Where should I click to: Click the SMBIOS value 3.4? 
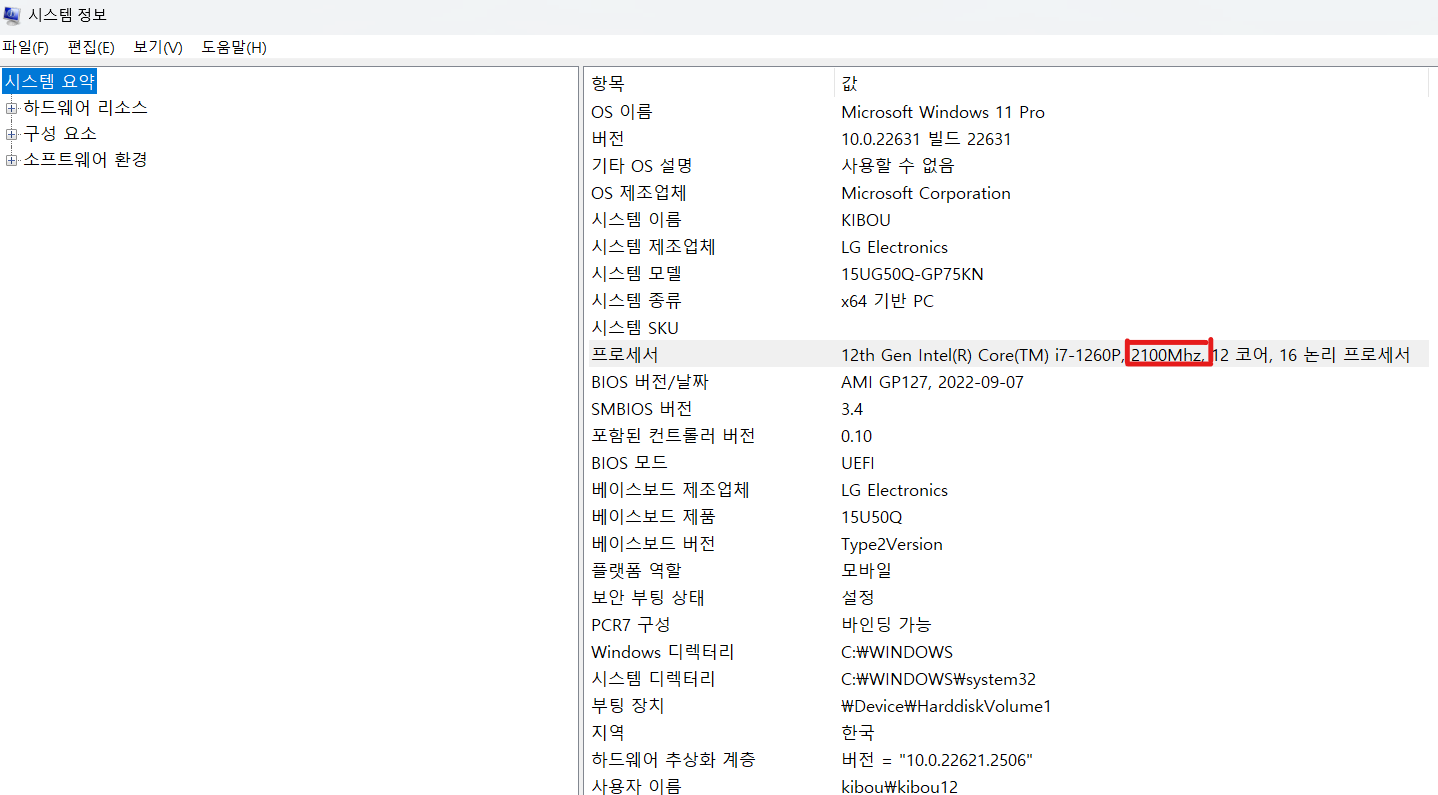pos(852,409)
